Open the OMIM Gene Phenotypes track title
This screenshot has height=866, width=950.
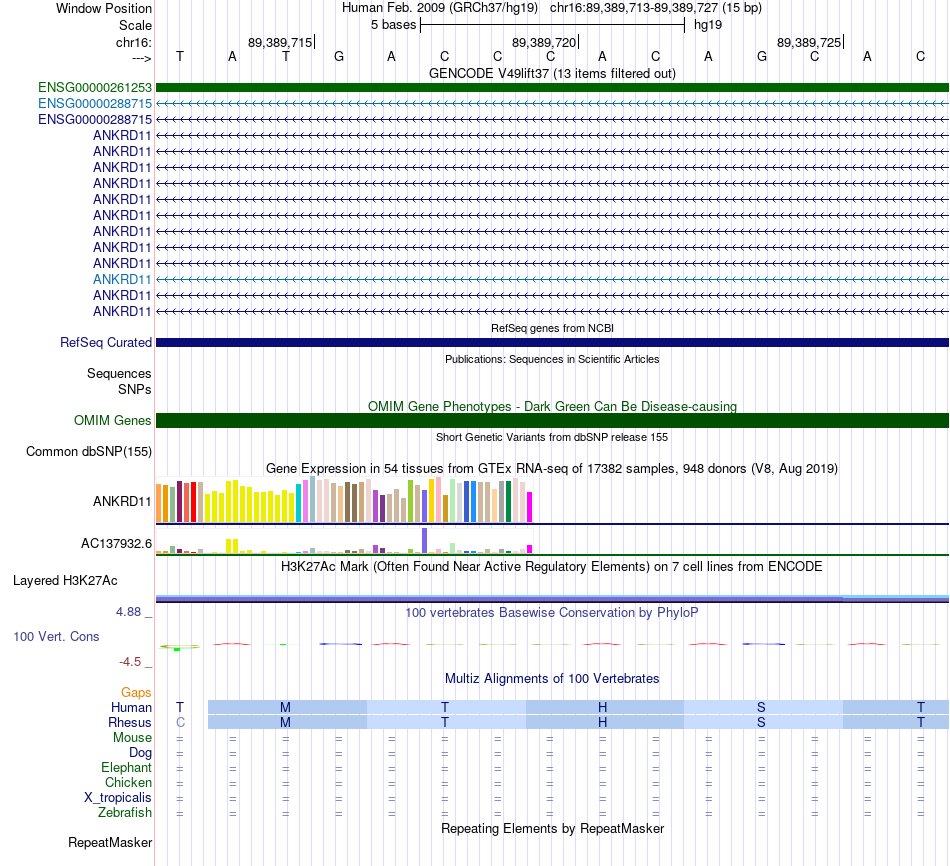552,407
